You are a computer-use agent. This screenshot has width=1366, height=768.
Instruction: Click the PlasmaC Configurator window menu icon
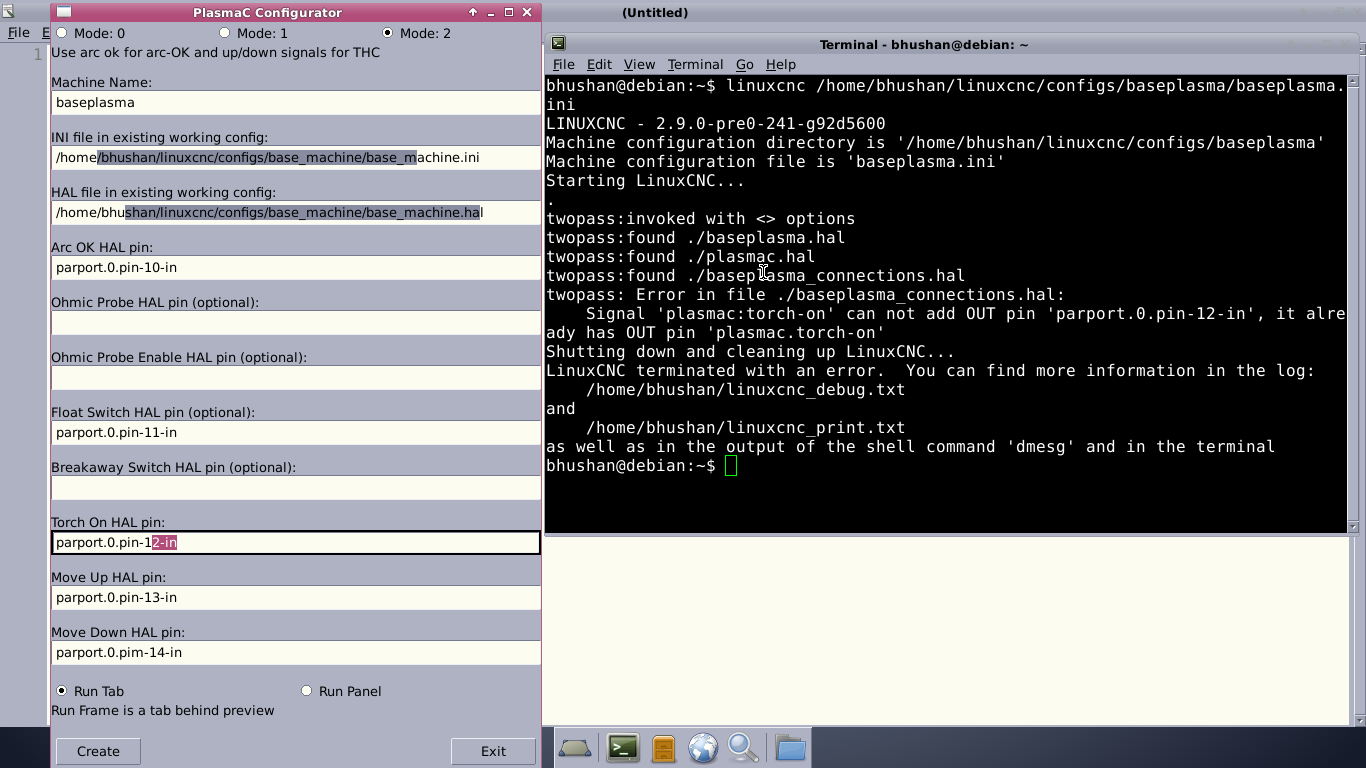[64, 12]
